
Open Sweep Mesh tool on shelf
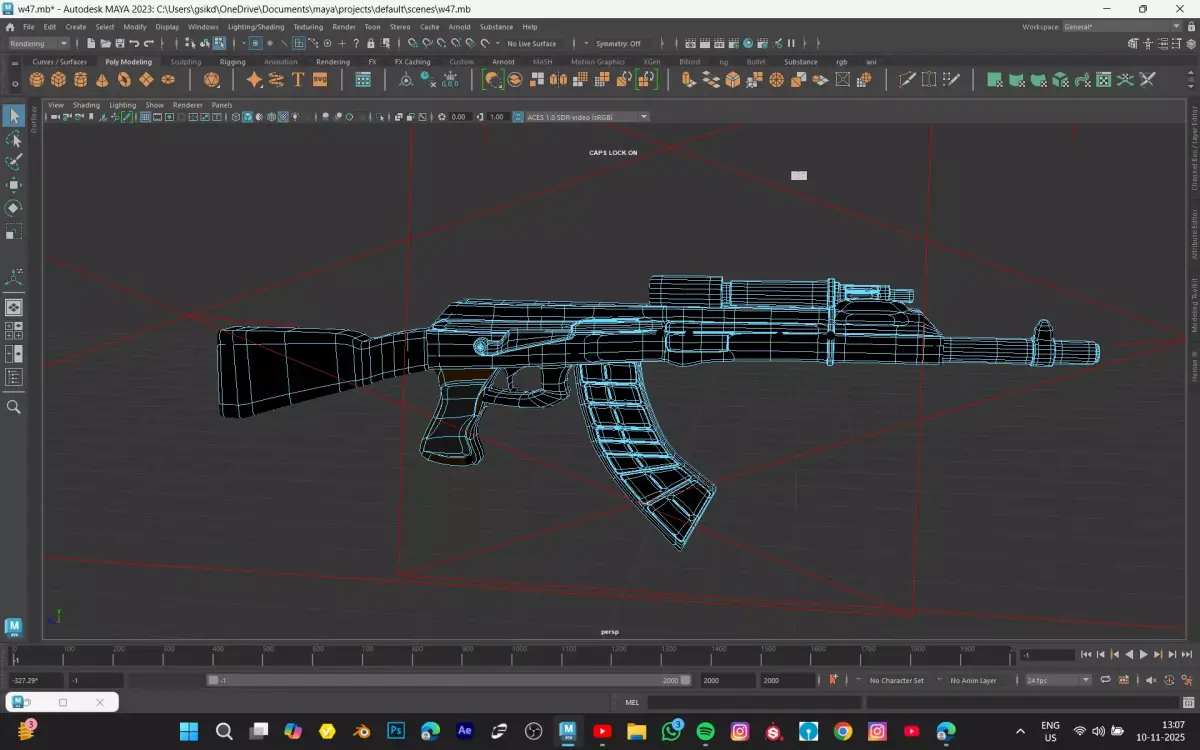(276, 80)
